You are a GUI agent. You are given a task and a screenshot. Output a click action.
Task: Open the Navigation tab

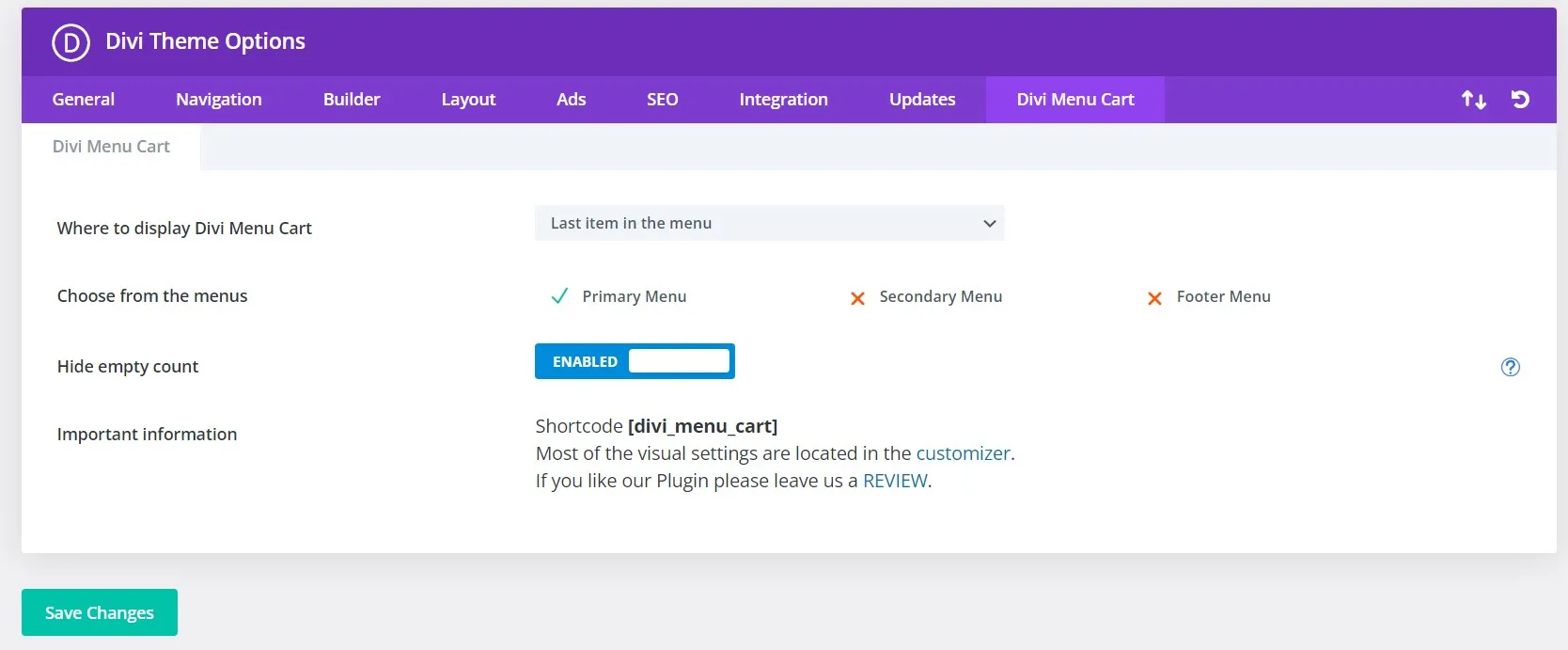[x=219, y=100]
